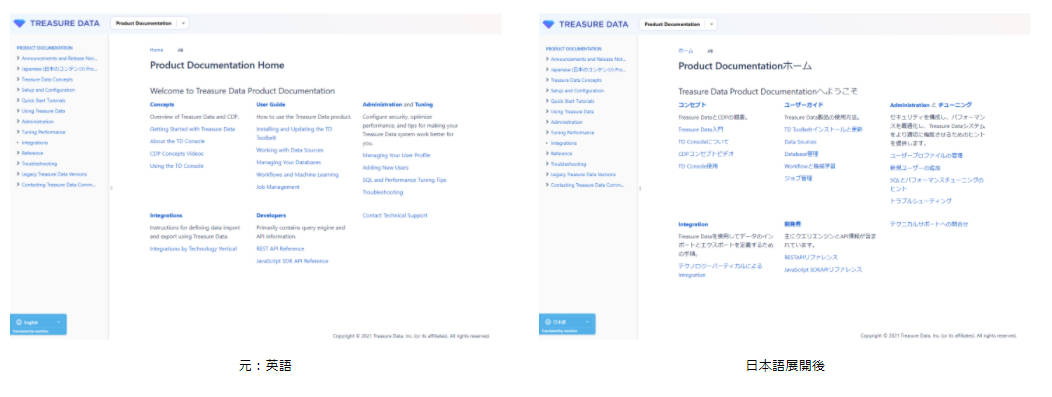Screen dimensions: 1052x397
Task: Open the コンセプト heading link
Action: point(693,105)
